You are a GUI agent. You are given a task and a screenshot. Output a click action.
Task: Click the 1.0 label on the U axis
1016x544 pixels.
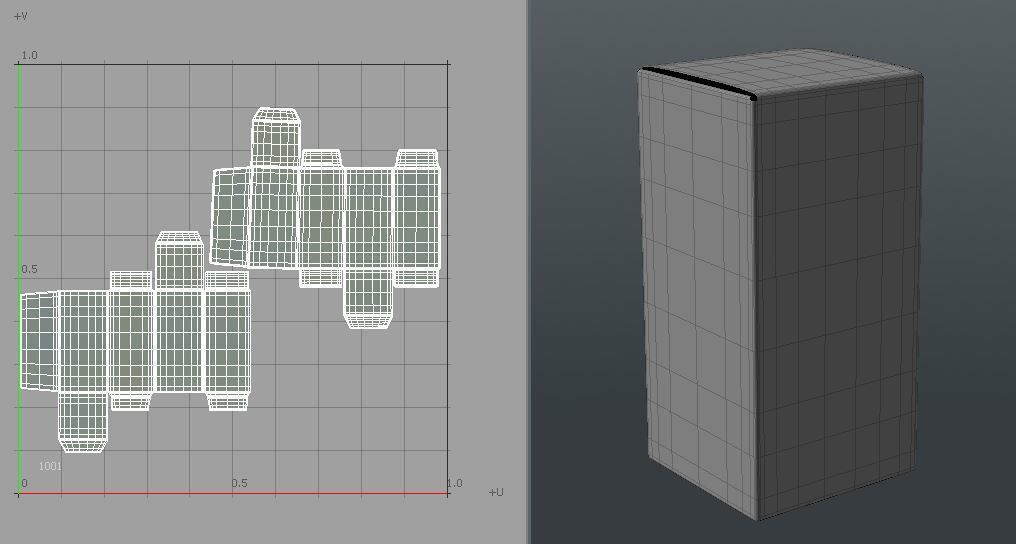pos(455,483)
